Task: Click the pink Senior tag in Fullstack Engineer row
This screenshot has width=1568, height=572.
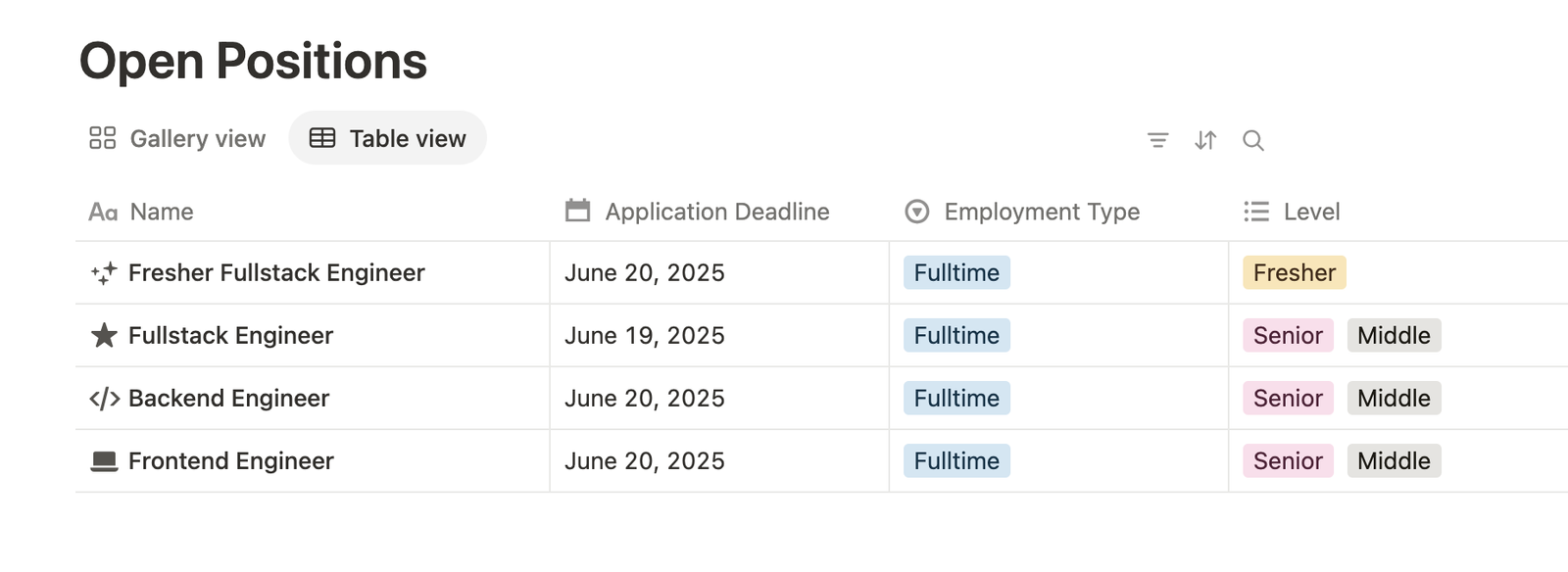Action: pyautogui.click(x=1288, y=336)
